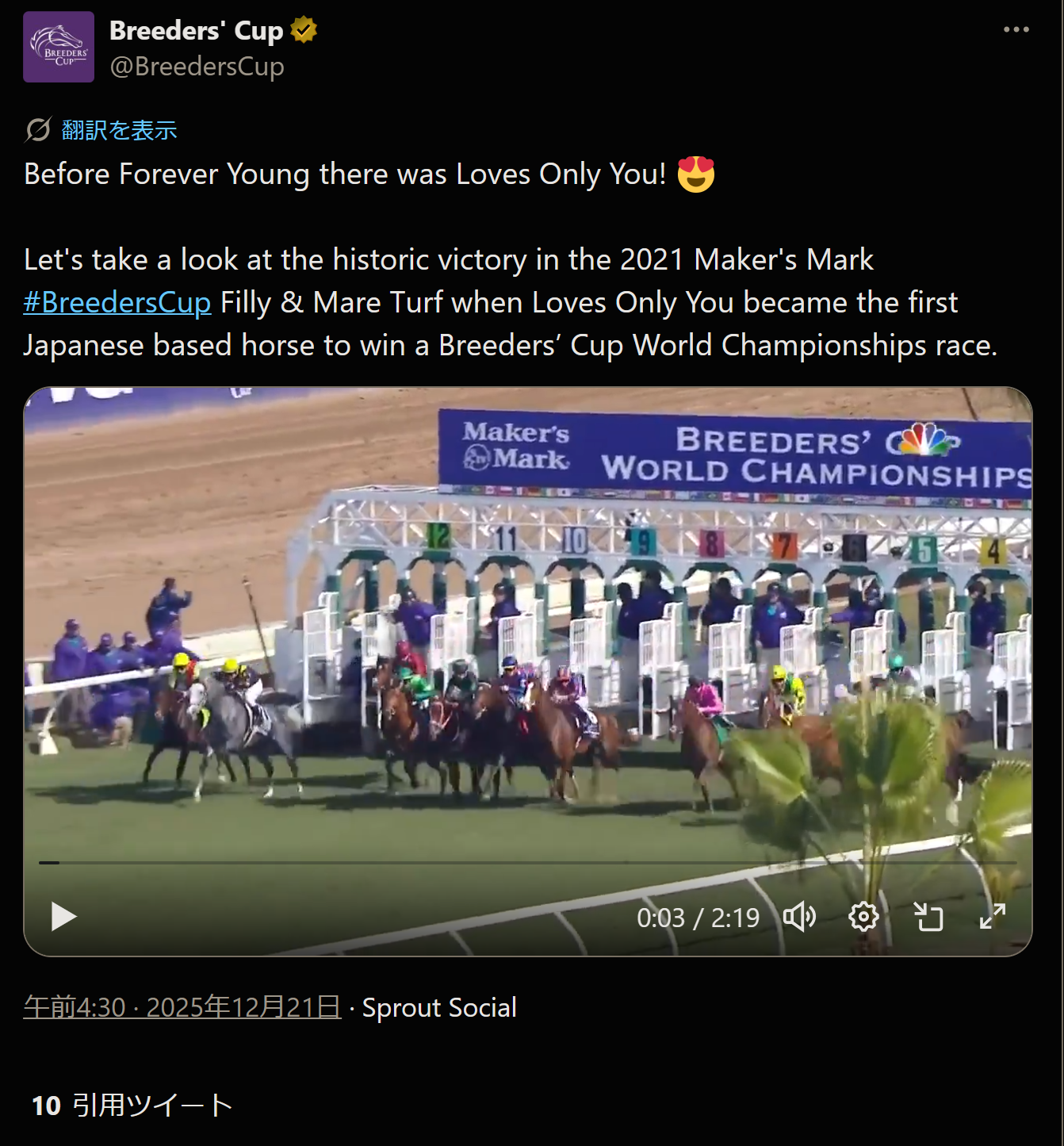Screen dimensions: 1064x1146
Task: Click the Breeders' Cup display name
Action: [x=196, y=30]
